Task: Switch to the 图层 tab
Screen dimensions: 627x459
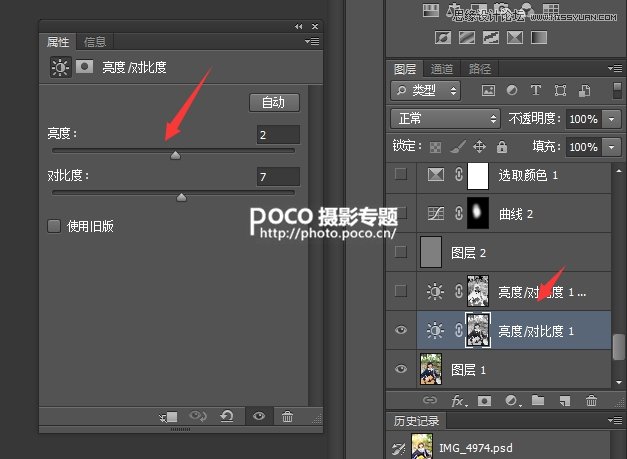Action: pyautogui.click(x=405, y=69)
